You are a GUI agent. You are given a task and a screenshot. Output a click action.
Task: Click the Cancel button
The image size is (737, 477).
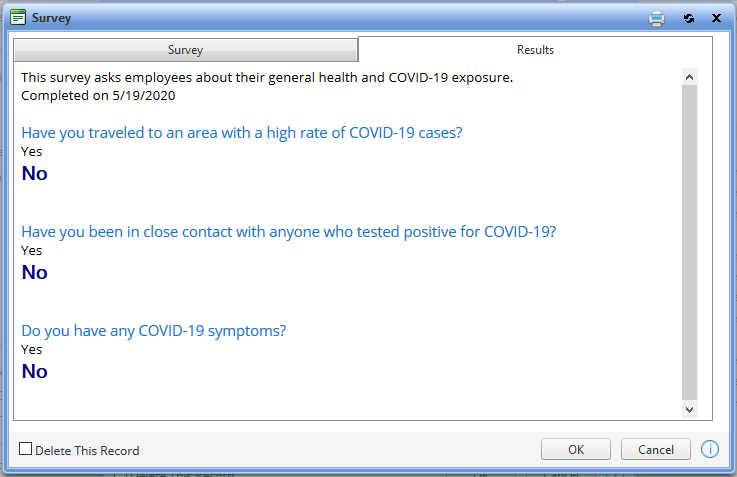(x=655, y=449)
